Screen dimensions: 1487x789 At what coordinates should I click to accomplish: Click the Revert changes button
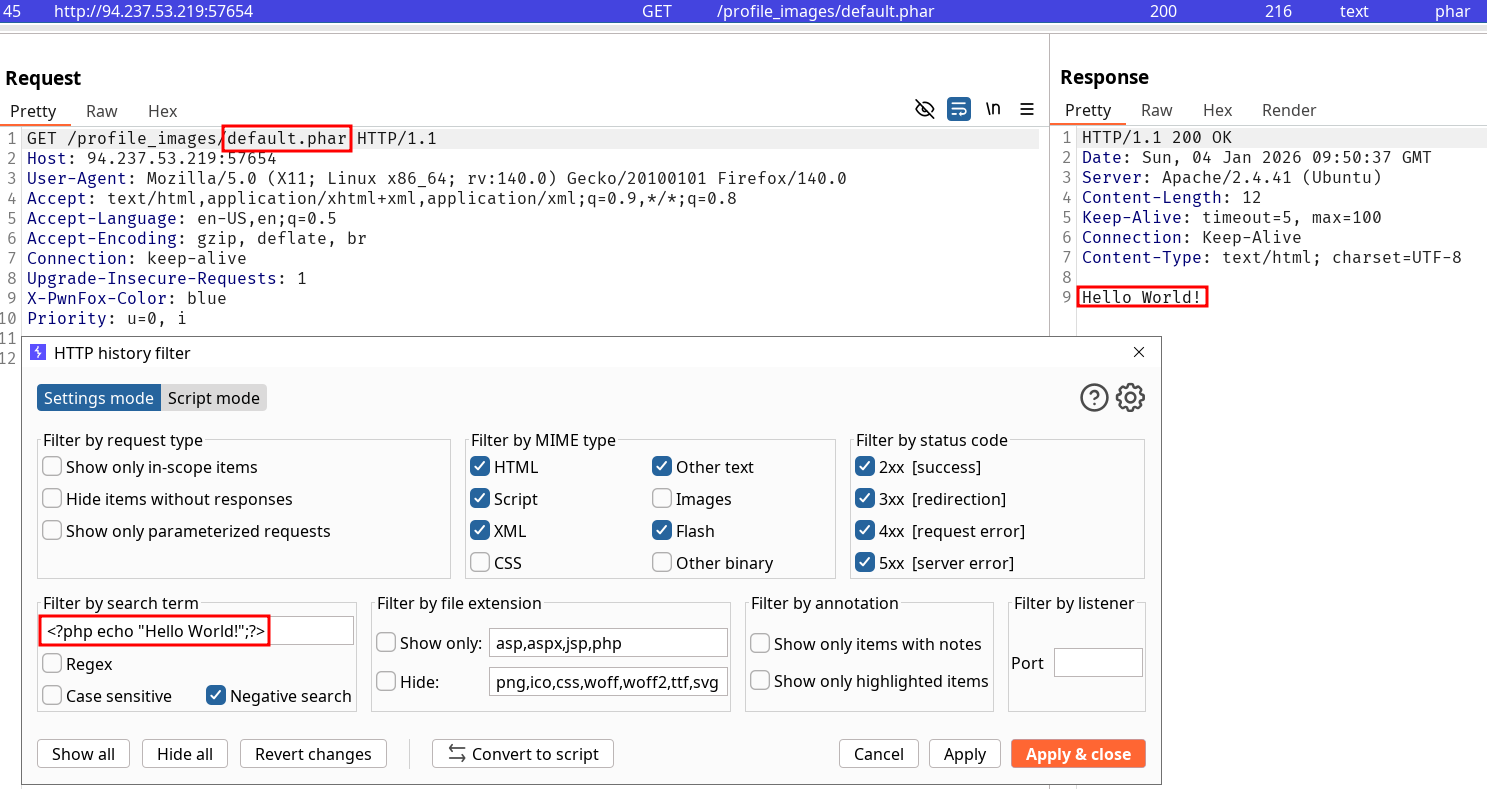[x=313, y=754]
